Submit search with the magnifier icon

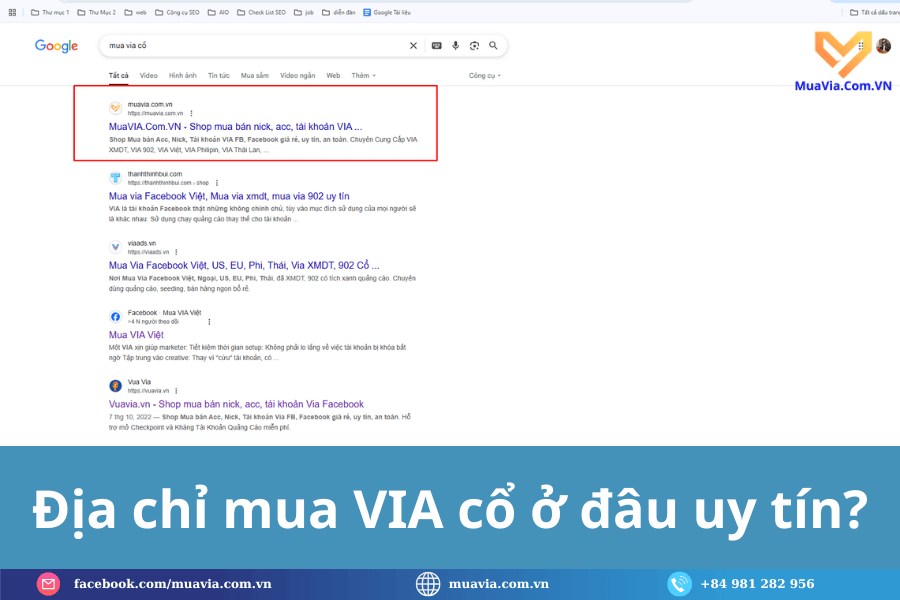click(x=493, y=45)
